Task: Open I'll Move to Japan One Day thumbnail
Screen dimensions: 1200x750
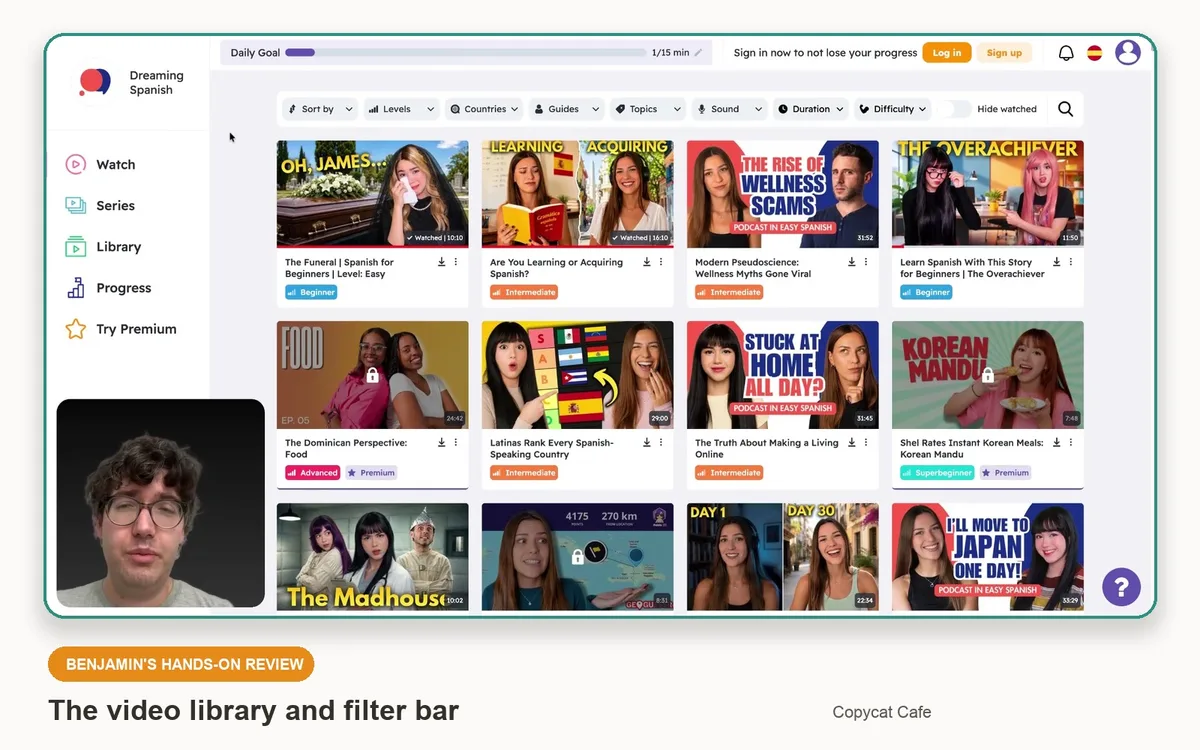Action: (988, 556)
